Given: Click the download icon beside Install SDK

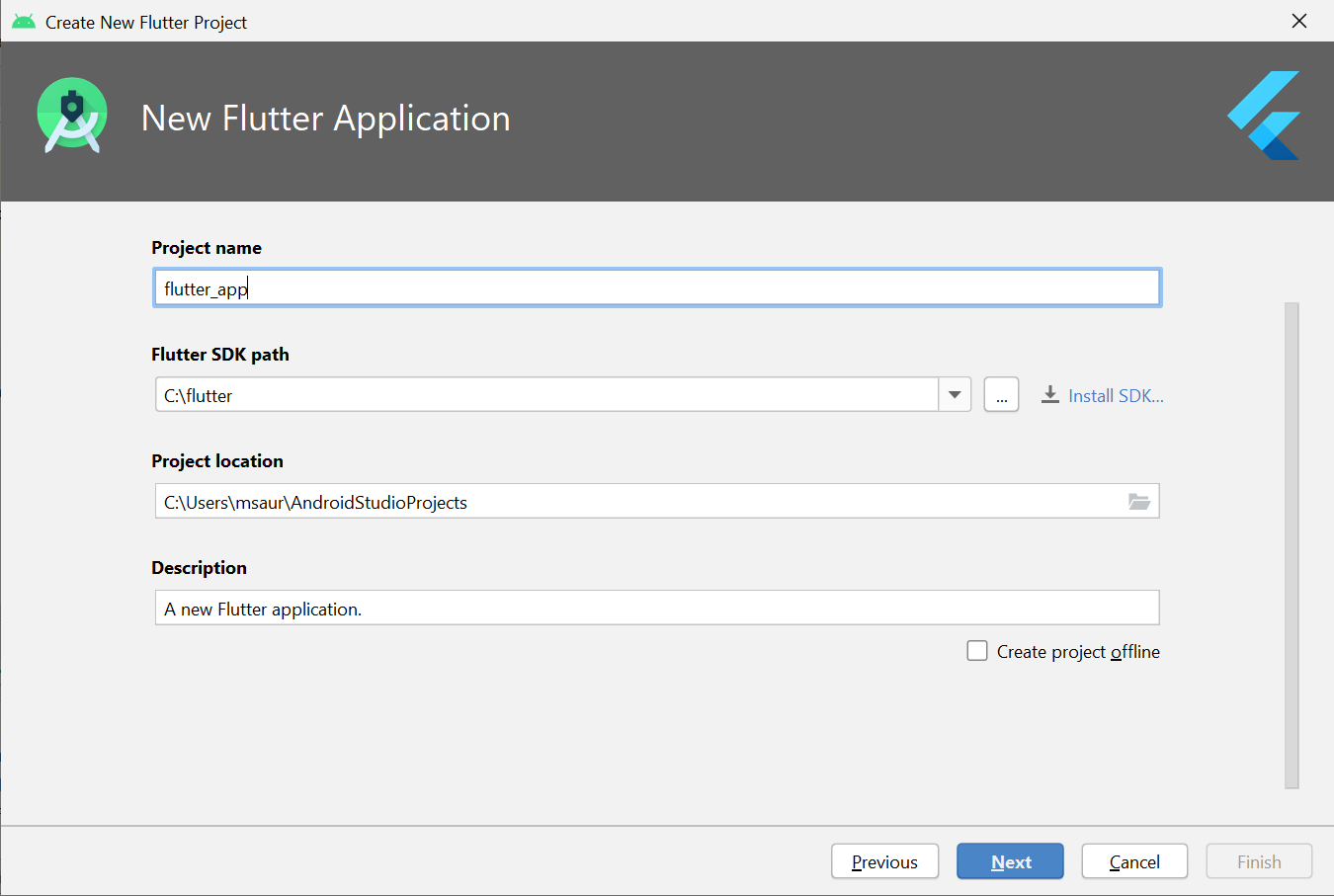Looking at the screenshot, I should pyautogui.click(x=1049, y=395).
